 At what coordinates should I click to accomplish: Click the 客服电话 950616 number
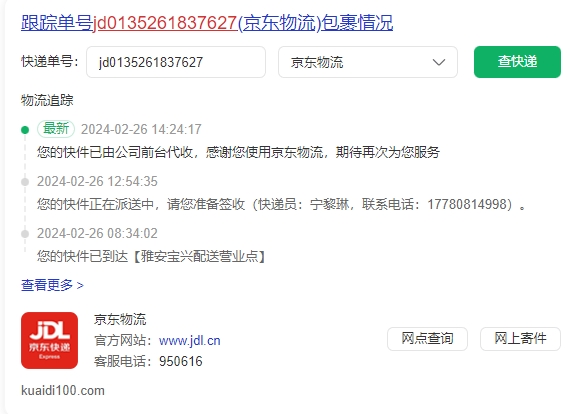181,361
